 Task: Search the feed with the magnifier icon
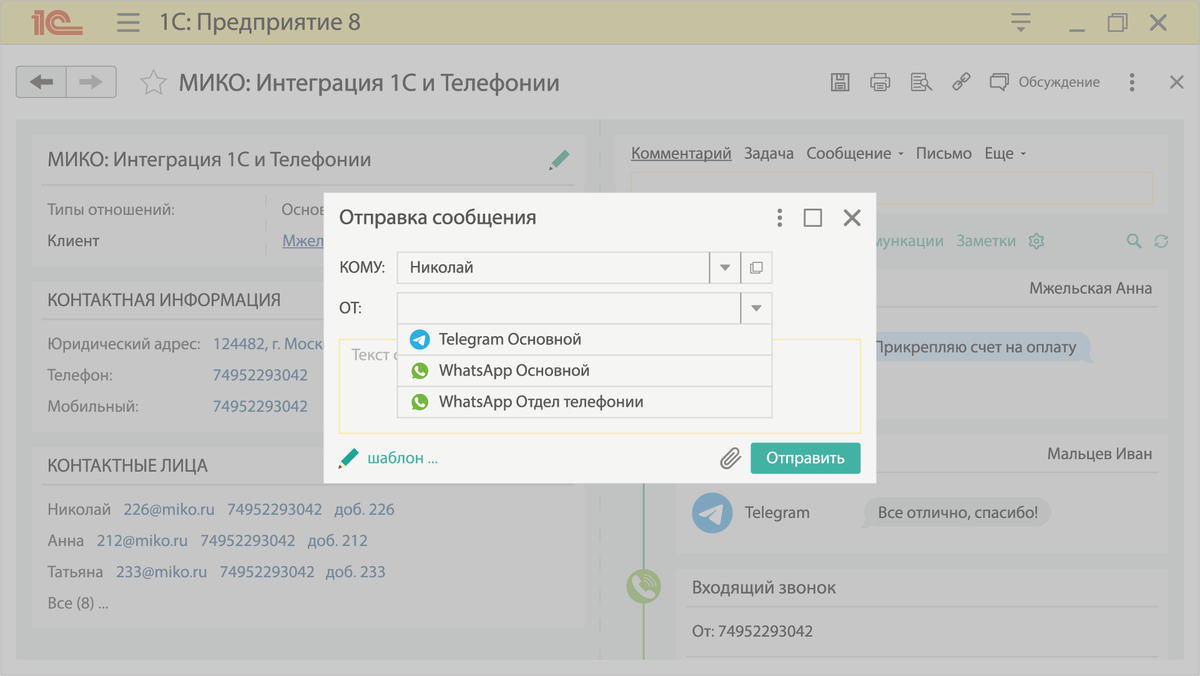[x=1134, y=241]
